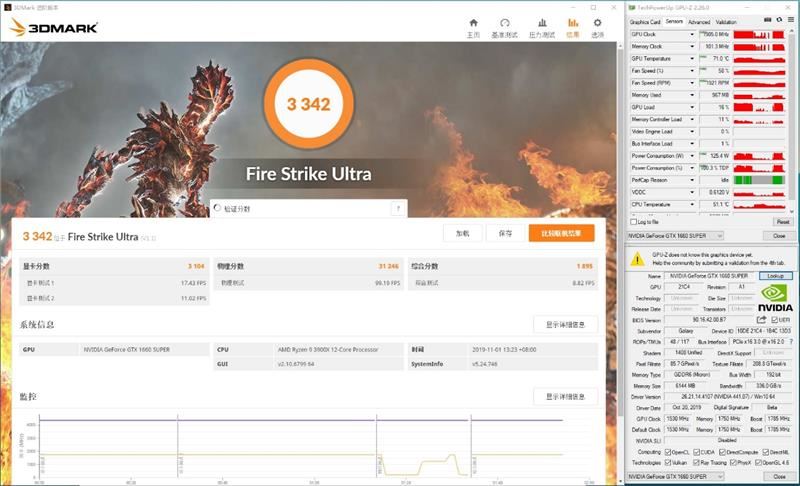Click the BIOS share/export arrow icon

761,320
